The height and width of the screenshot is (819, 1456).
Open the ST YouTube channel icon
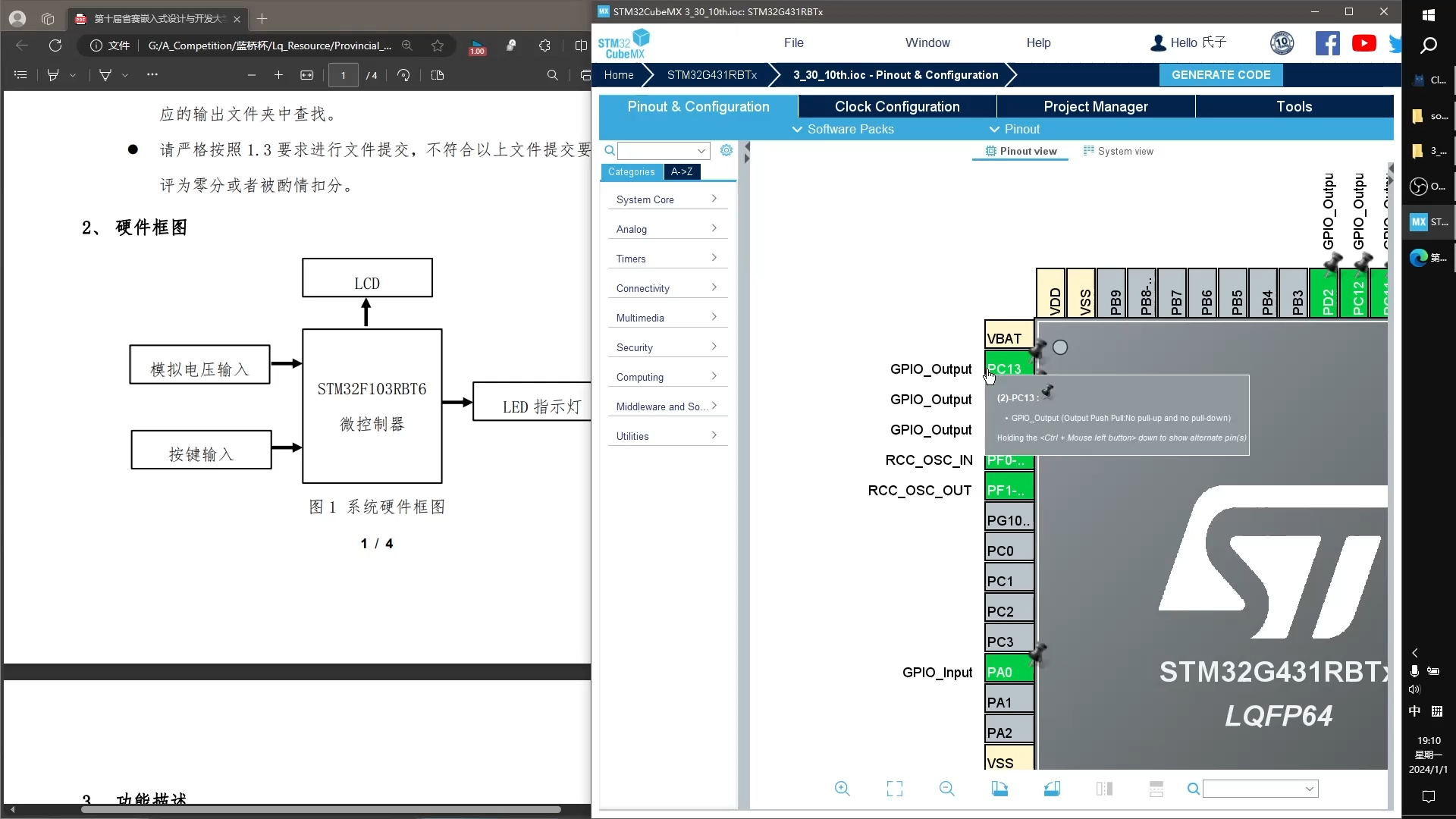1363,43
